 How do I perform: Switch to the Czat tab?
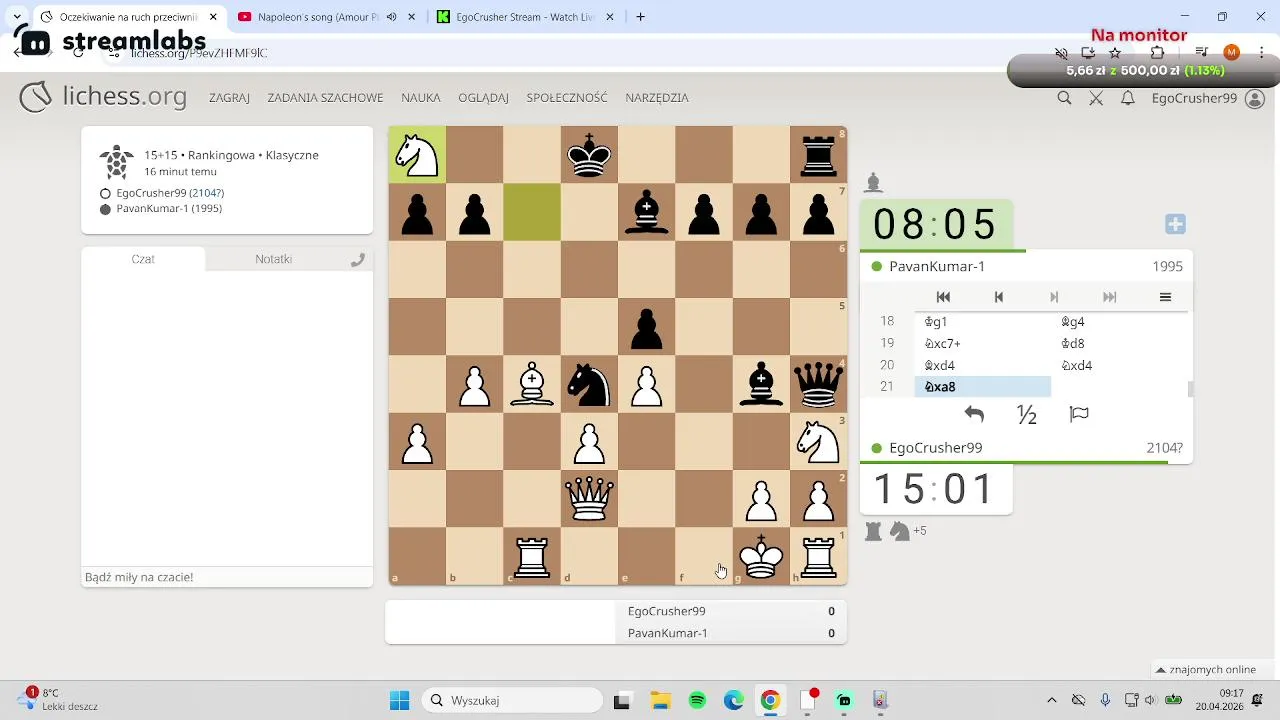143,259
